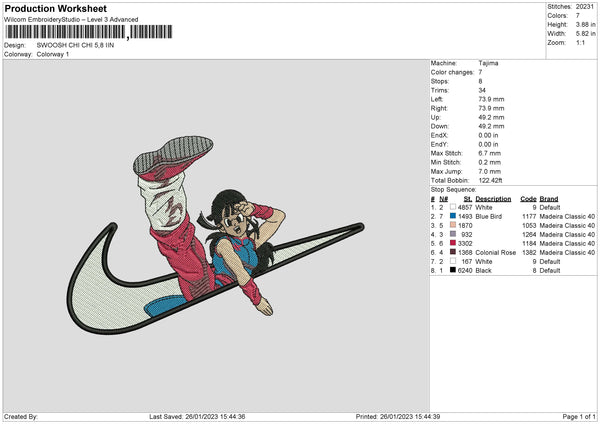Click code 1184 in the 3302 row
Viewport: 600px width, 424px height.
pyautogui.click(x=529, y=243)
